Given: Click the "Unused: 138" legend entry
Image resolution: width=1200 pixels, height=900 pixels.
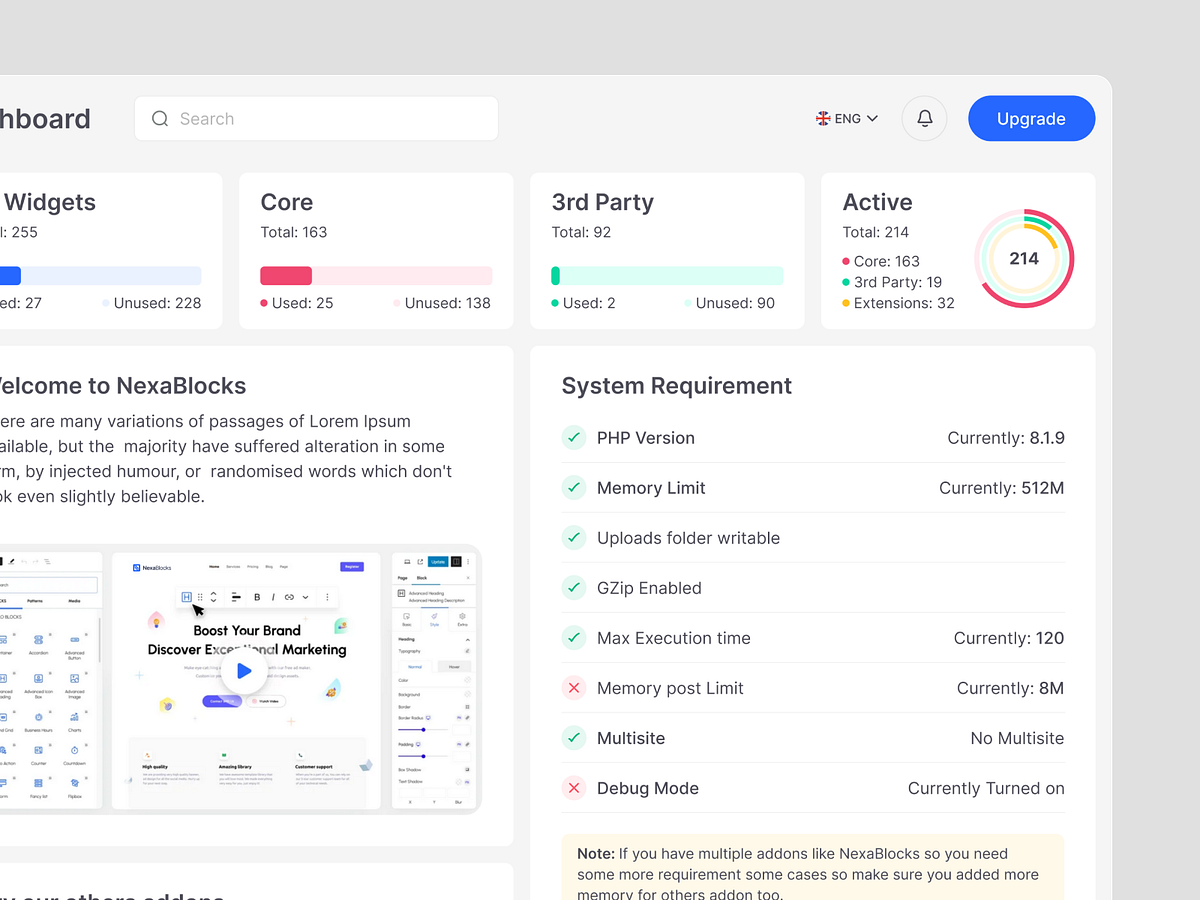Looking at the screenshot, I should pos(442,303).
